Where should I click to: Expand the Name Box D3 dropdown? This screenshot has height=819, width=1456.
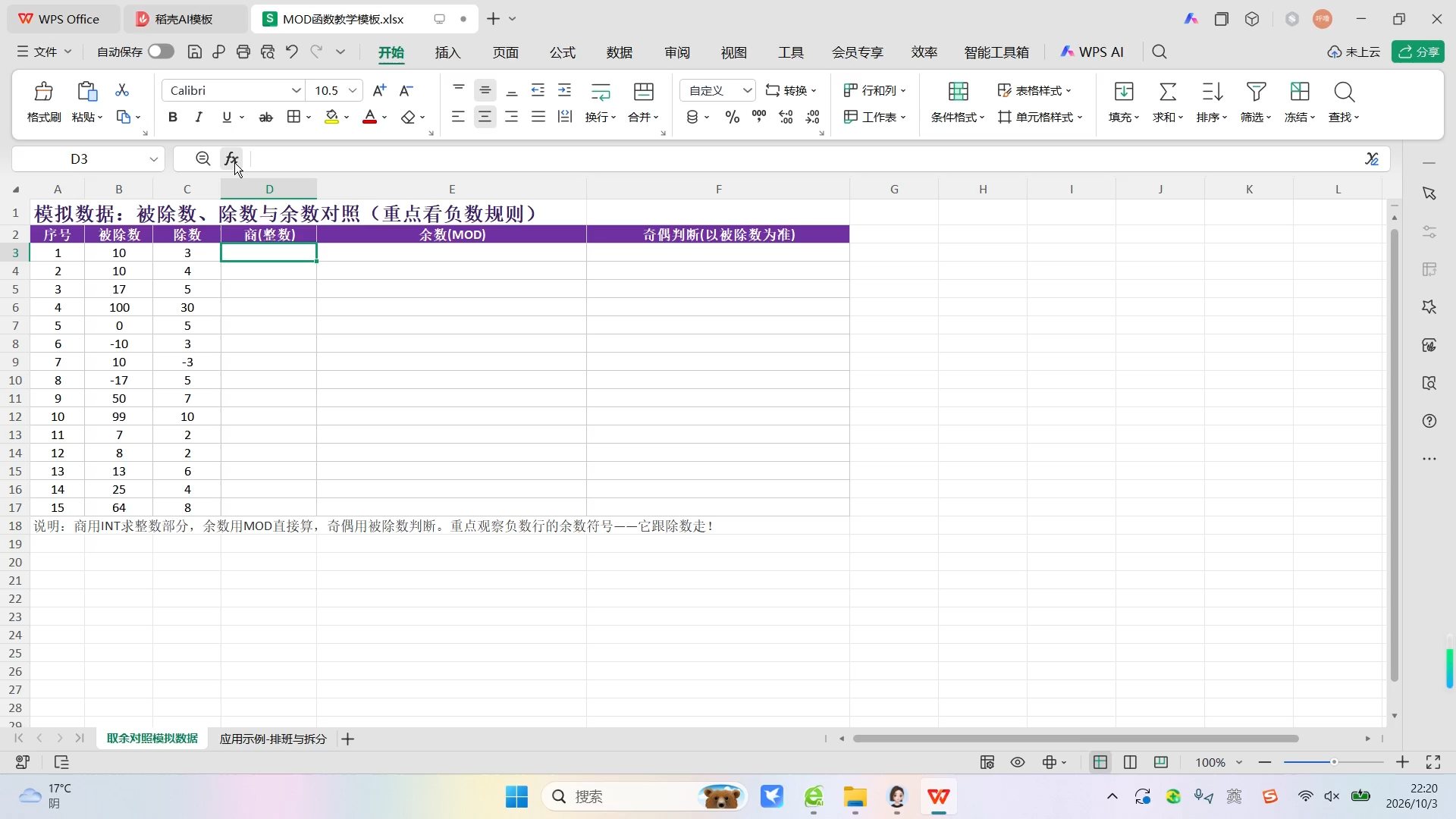tap(153, 158)
